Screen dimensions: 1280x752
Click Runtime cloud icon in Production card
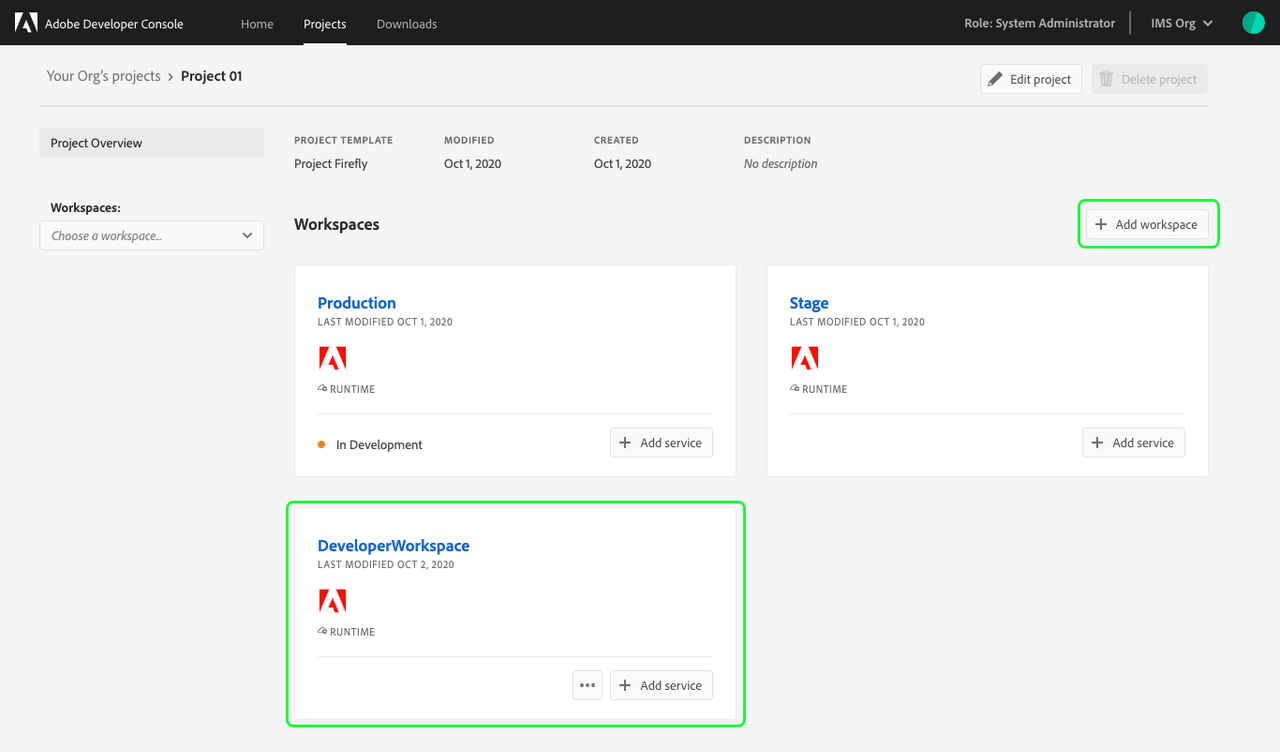tap(322, 389)
